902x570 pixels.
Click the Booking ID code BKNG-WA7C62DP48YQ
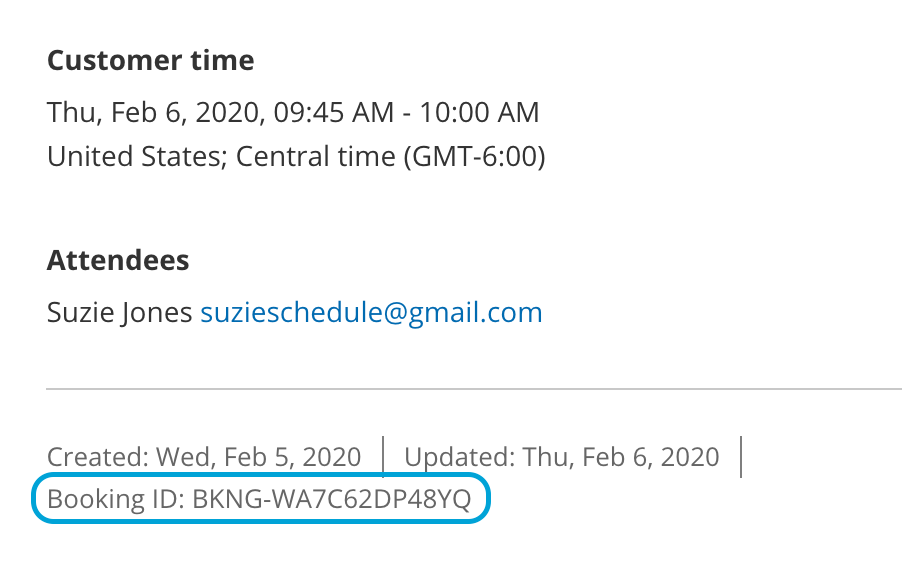[331, 500]
